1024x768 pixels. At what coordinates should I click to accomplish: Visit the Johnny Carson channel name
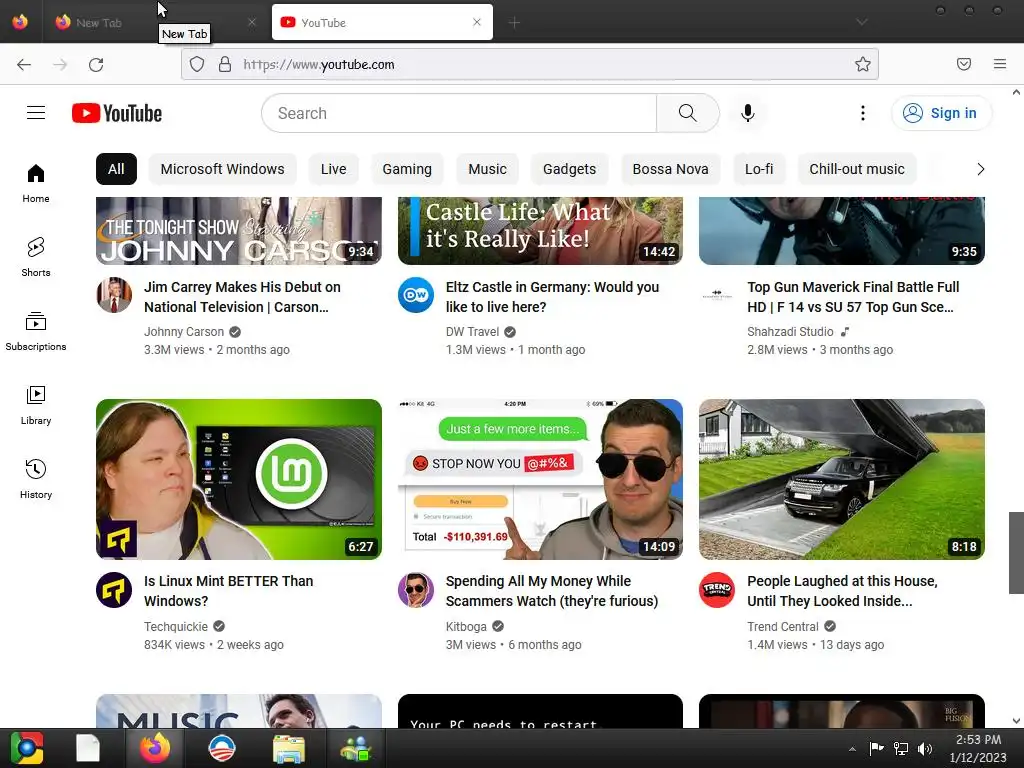184,332
